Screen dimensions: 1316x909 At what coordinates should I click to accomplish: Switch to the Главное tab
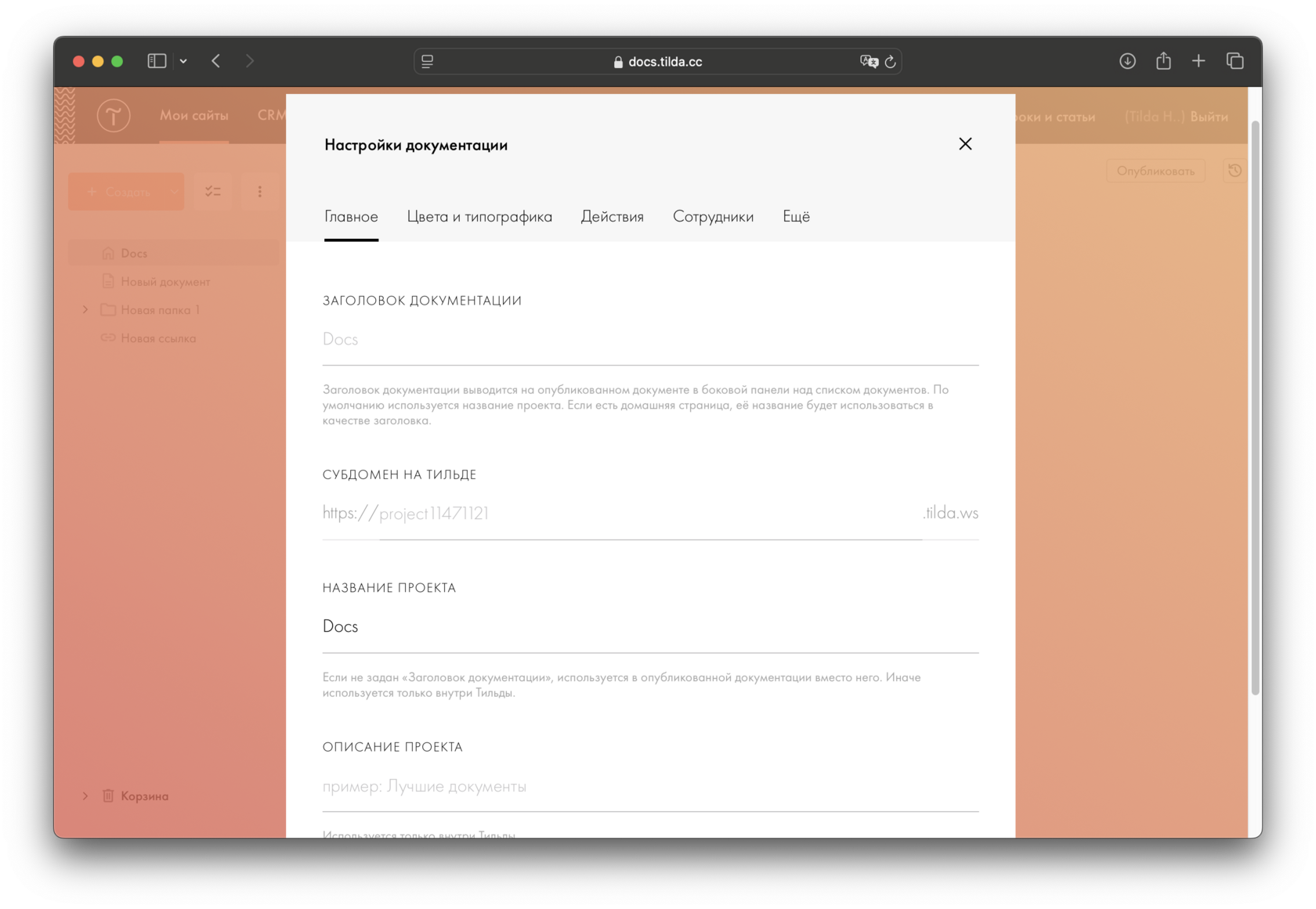351,217
